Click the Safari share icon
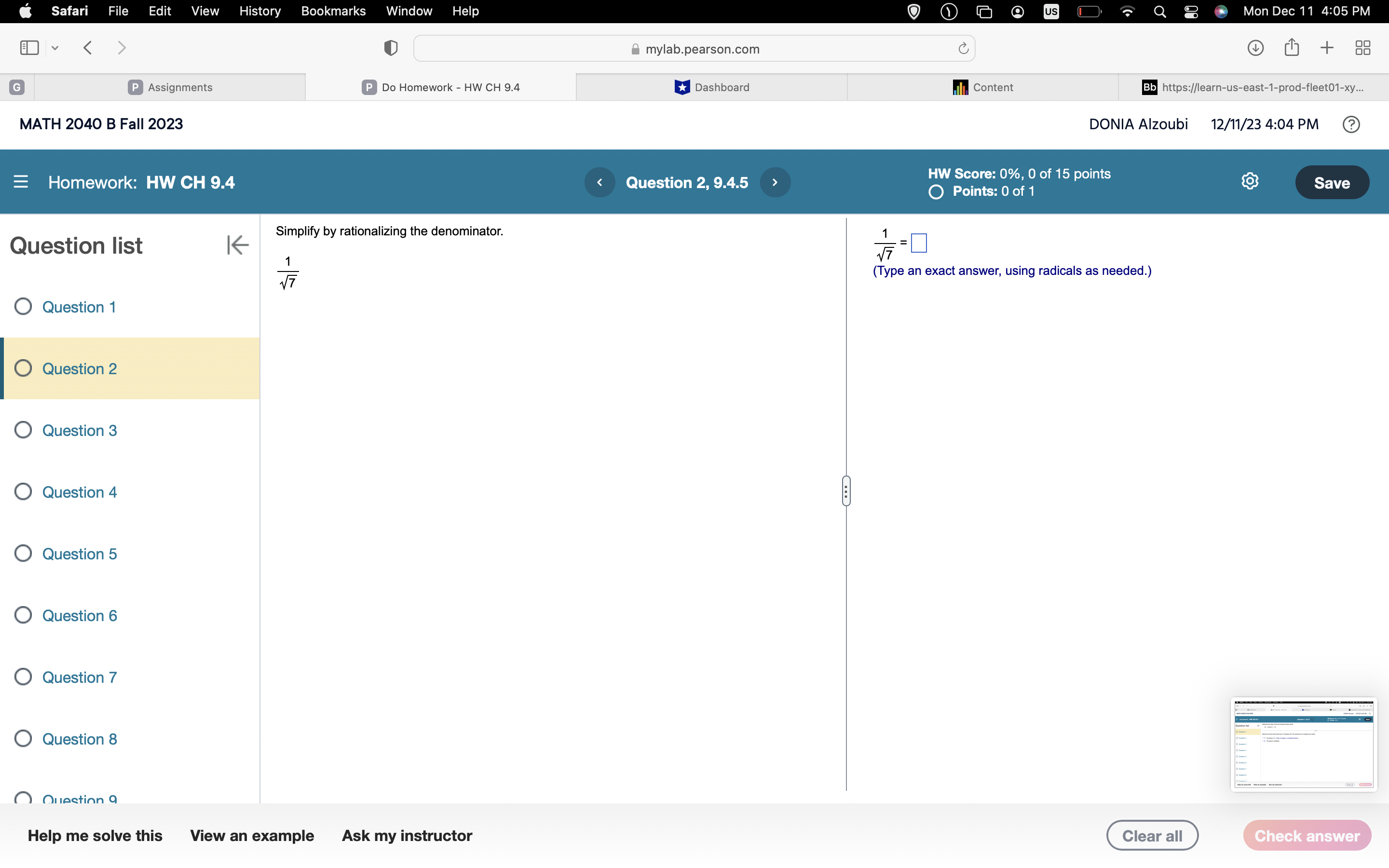 click(x=1291, y=48)
